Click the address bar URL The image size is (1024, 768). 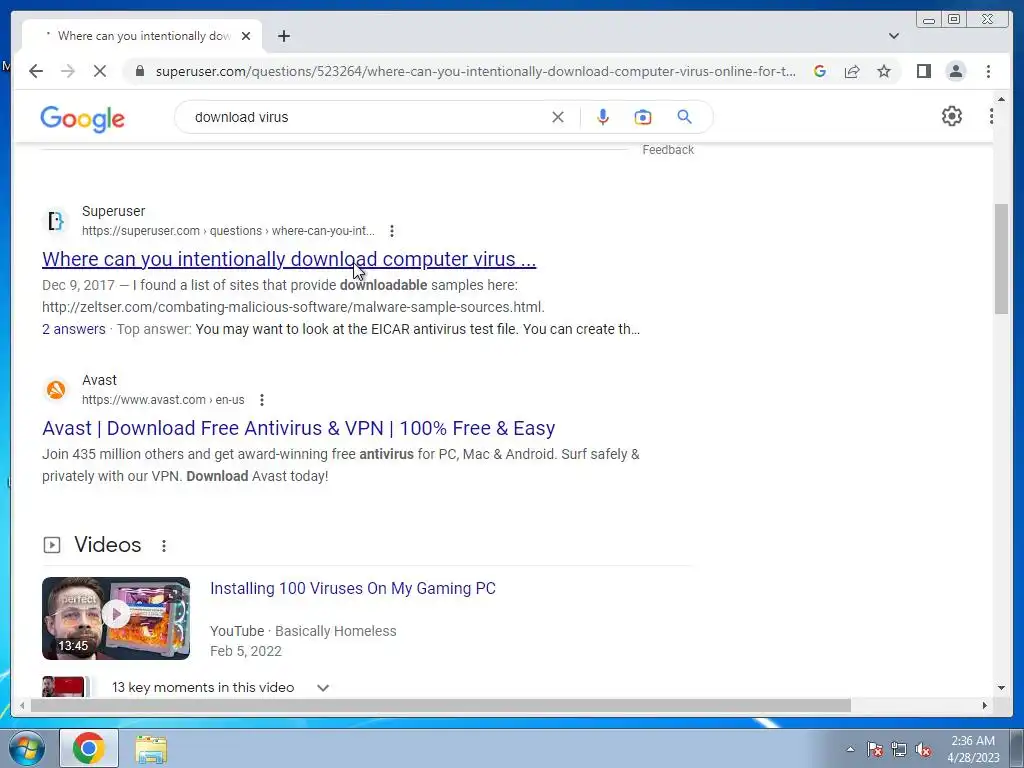pos(475,71)
